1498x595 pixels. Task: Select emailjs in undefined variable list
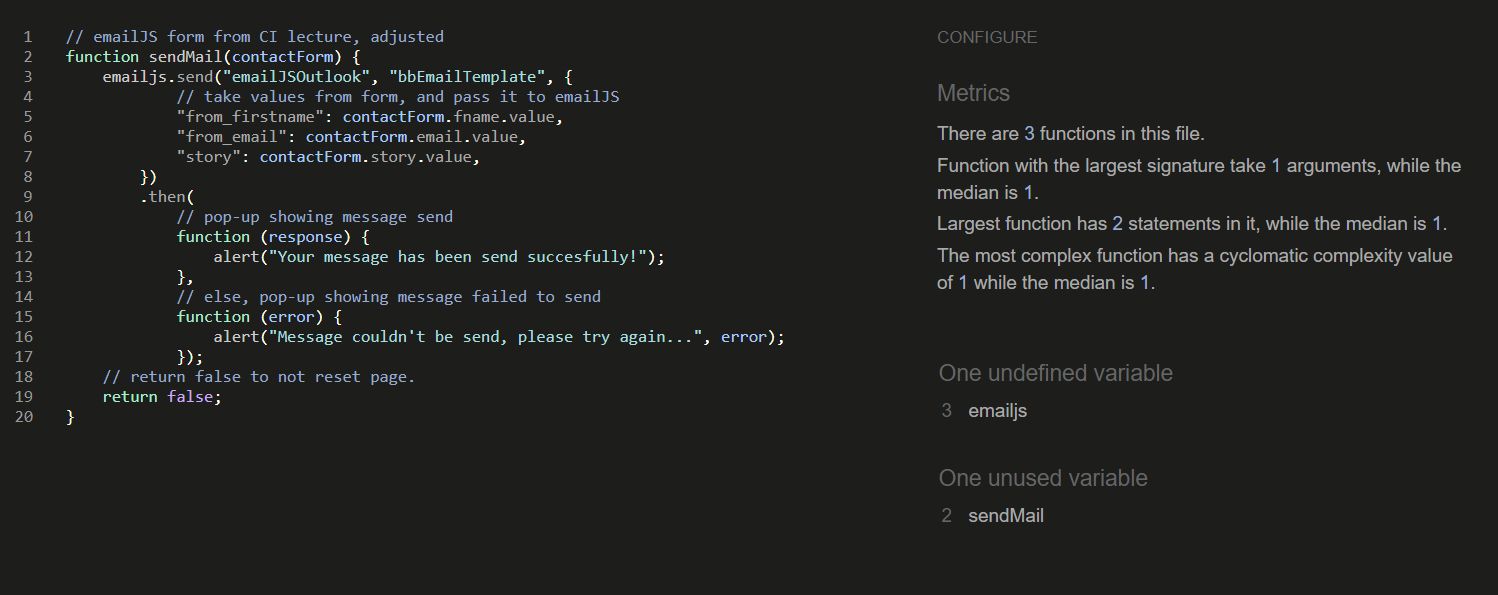pyautogui.click(x=997, y=411)
